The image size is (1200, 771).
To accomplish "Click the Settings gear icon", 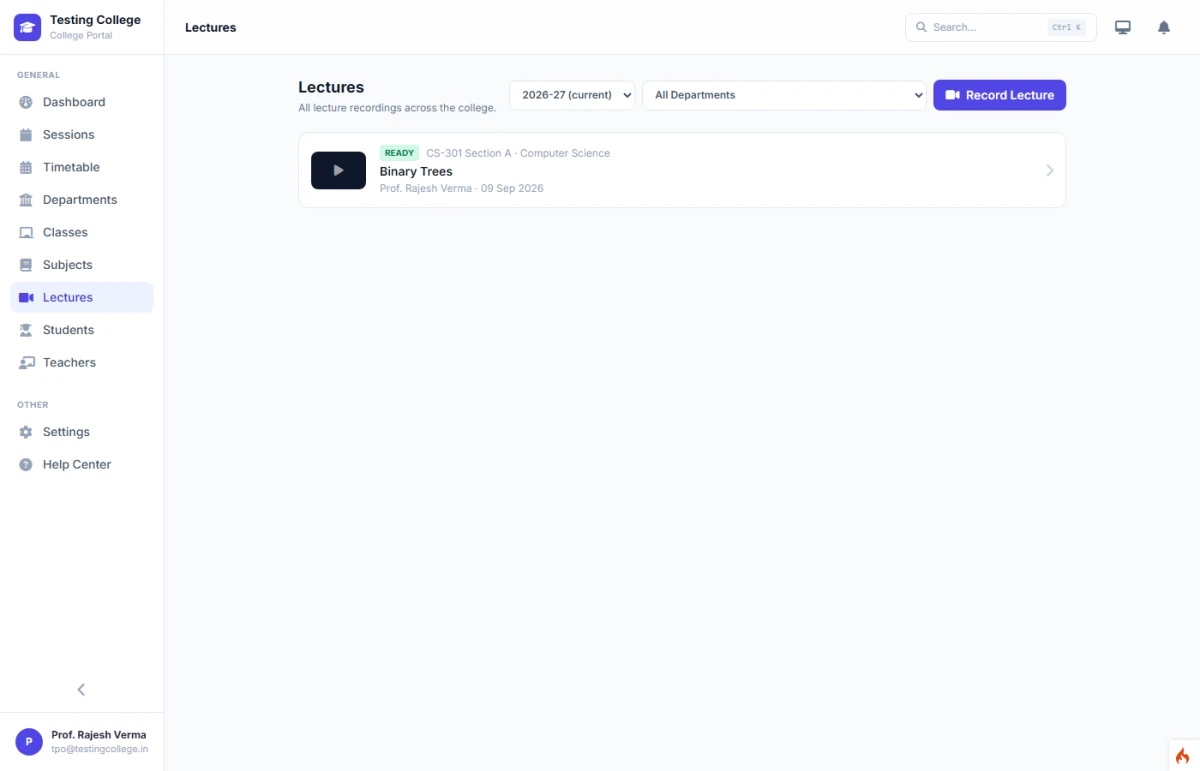I will (x=26, y=432).
